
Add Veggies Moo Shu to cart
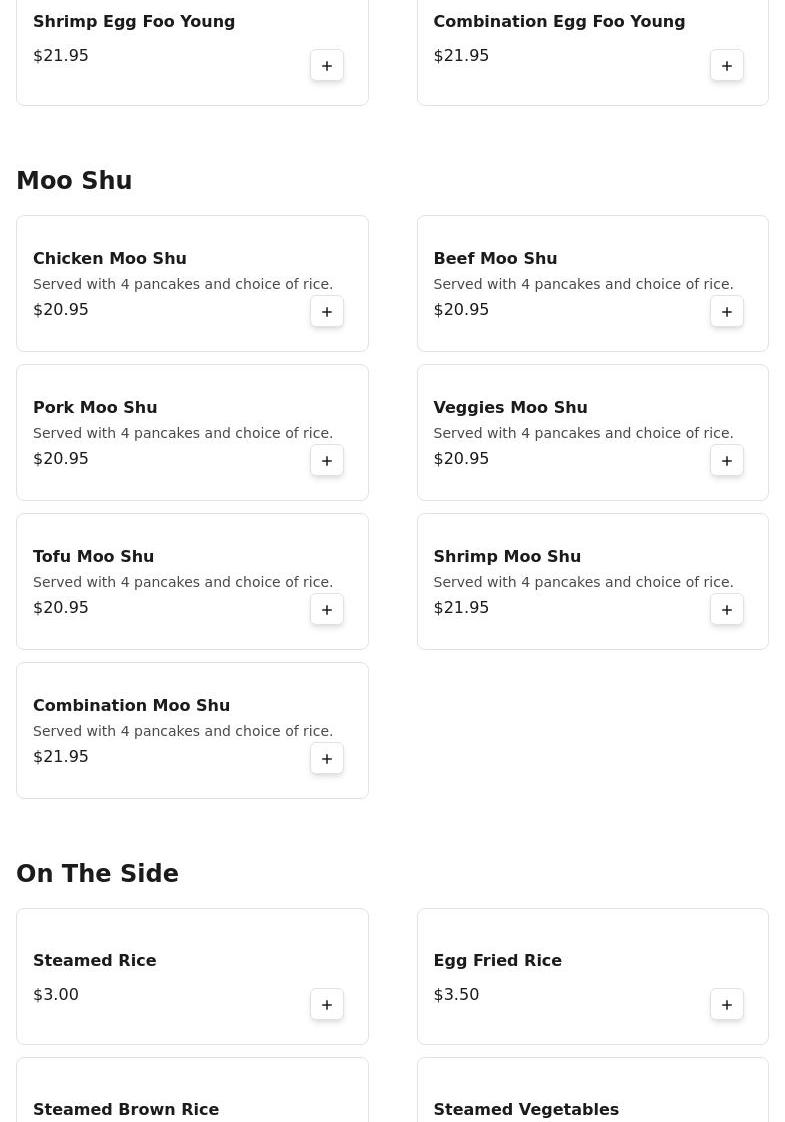coord(727,461)
